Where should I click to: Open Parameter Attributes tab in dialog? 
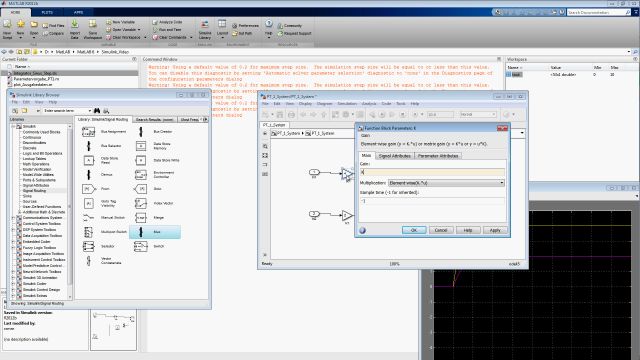[x=438, y=156]
